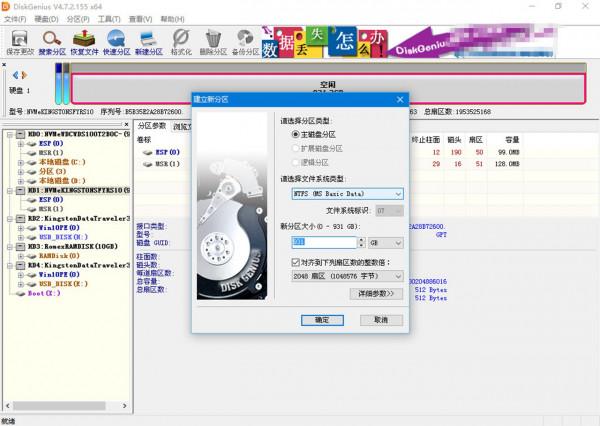Collapse the HD1 disk tree node
The height and width of the screenshot is (426, 600).
[10, 190]
